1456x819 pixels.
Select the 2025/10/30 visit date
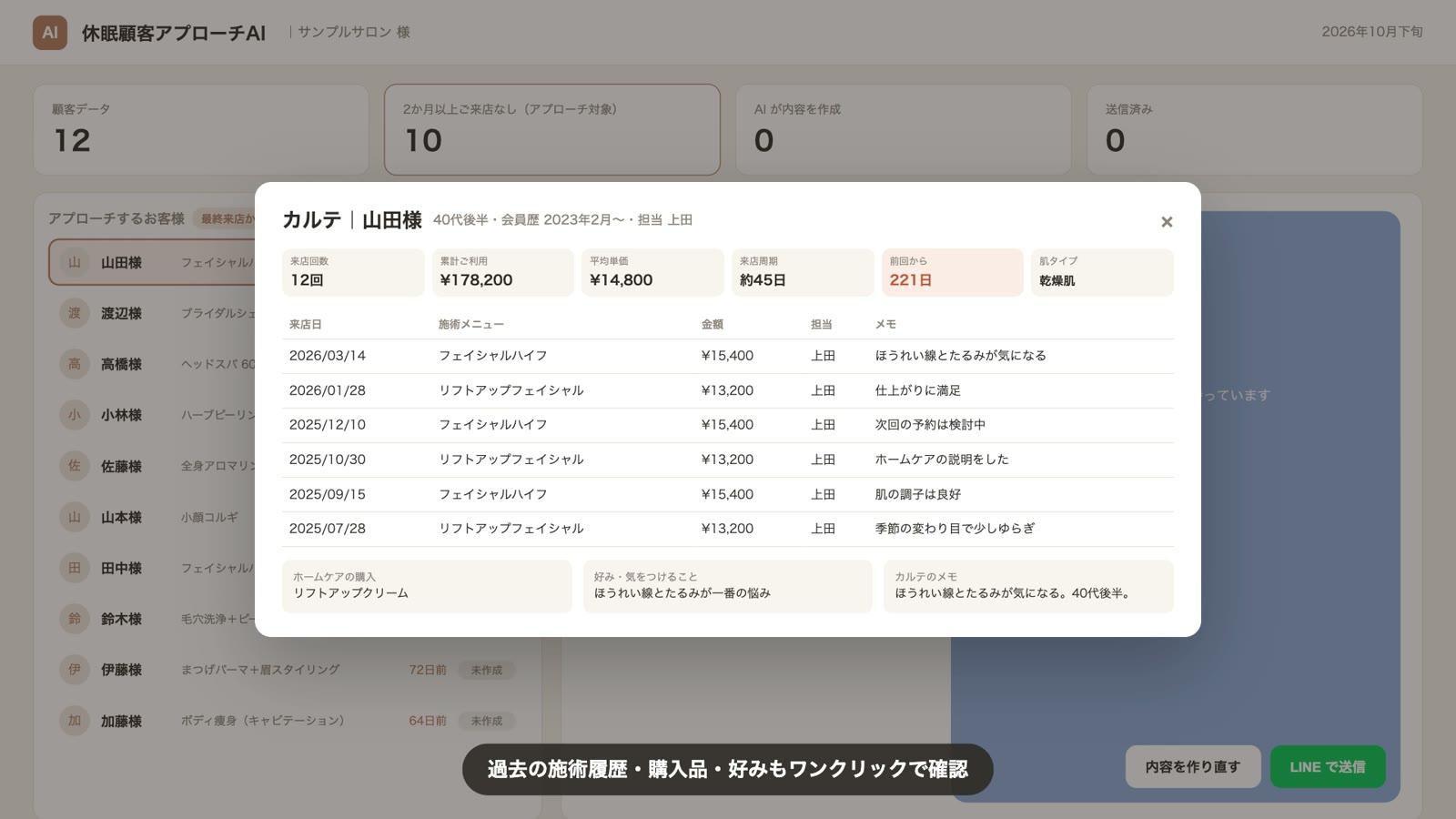tap(328, 460)
